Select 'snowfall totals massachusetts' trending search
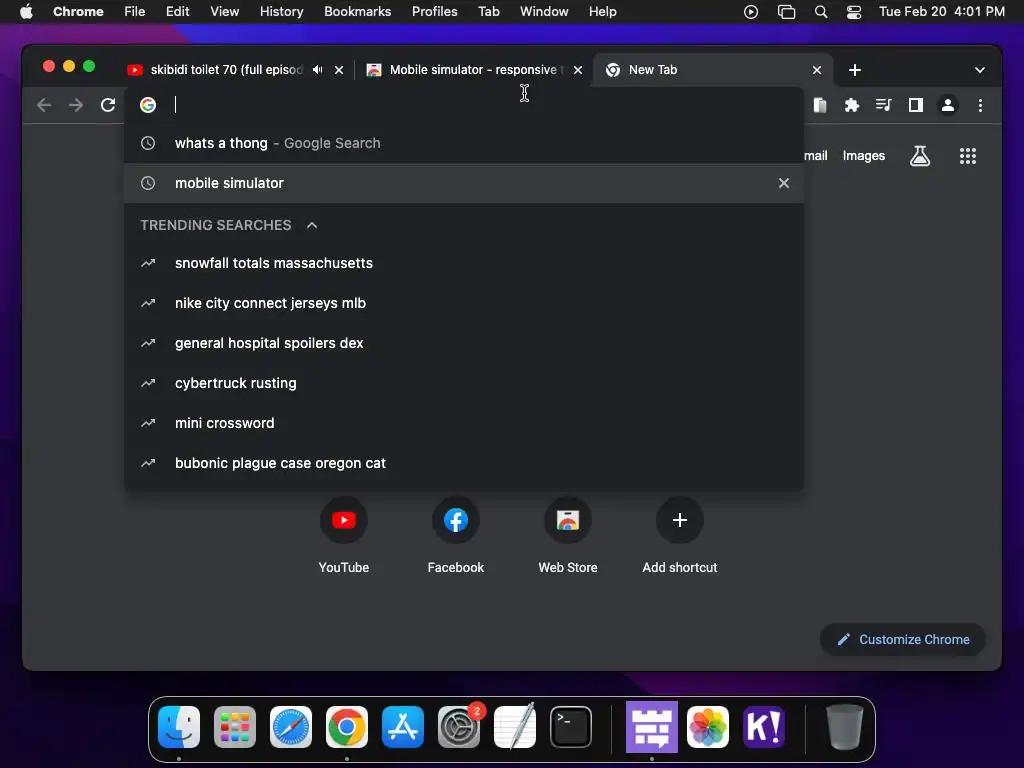The width and height of the screenshot is (1024, 768). [x=464, y=263]
